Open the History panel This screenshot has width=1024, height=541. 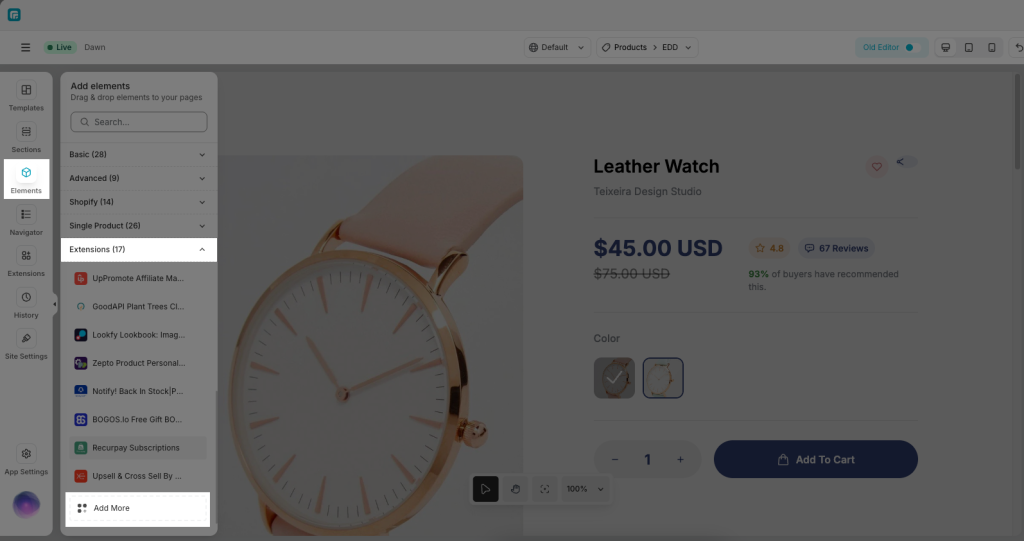26,304
